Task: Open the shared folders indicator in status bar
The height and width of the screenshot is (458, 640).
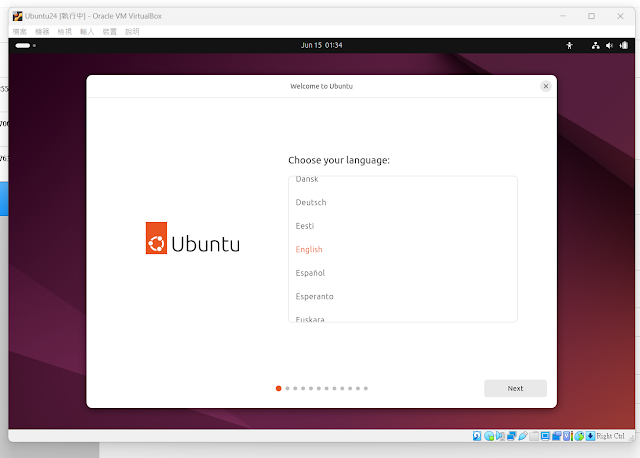Action: [534, 436]
